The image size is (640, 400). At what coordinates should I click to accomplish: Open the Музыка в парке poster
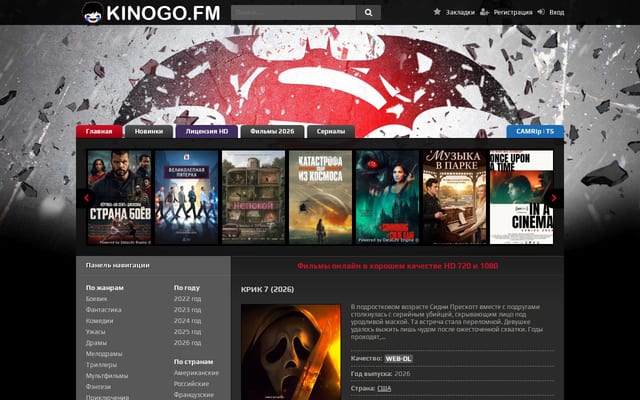[x=454, y=197]
